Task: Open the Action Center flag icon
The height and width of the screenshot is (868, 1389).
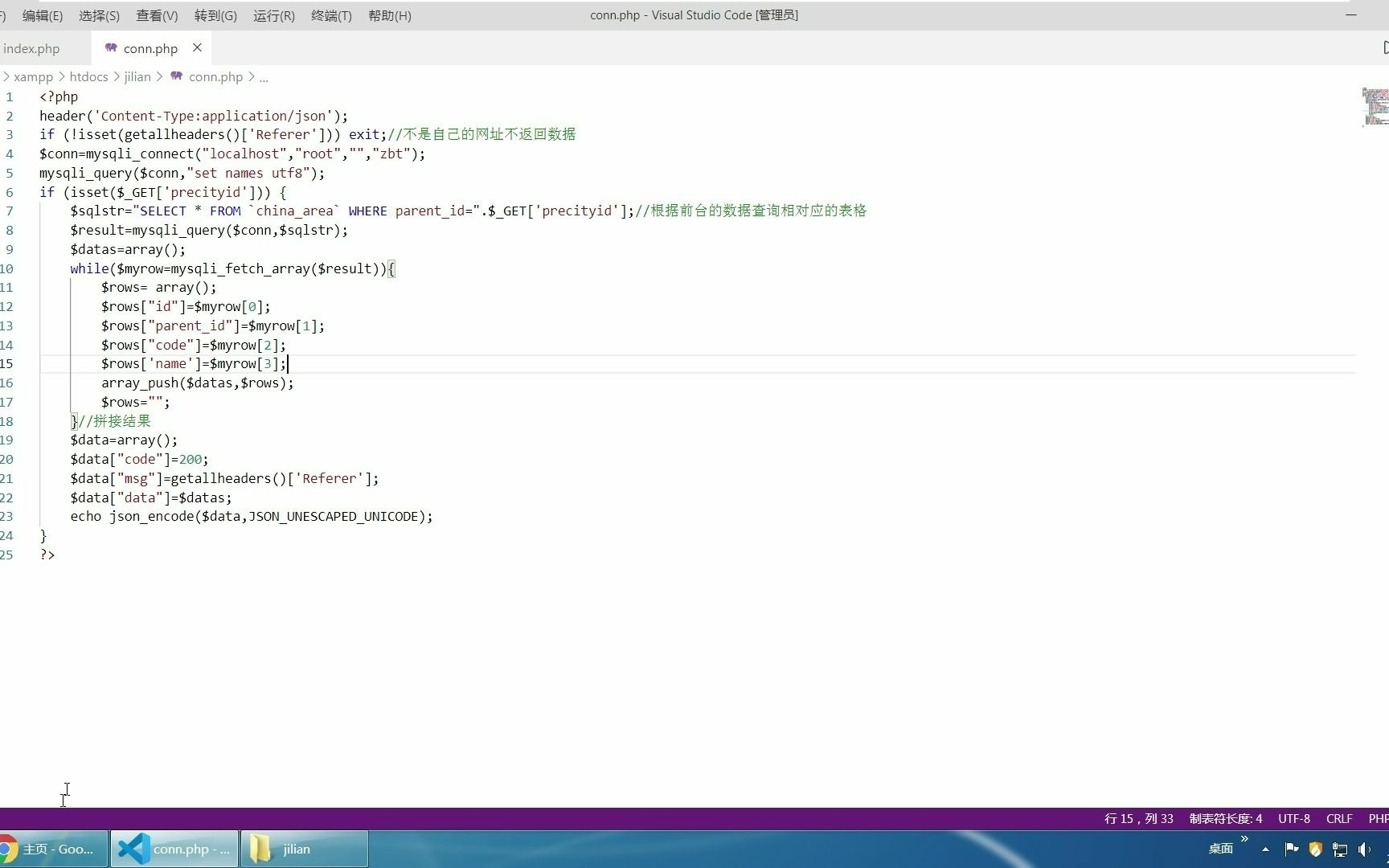Action: pos(1292,850)
